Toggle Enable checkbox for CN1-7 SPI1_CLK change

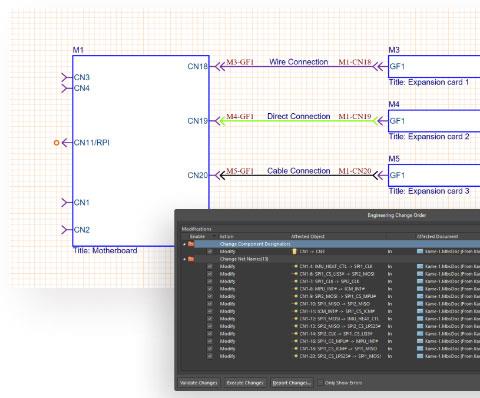[x=210, y=281]
